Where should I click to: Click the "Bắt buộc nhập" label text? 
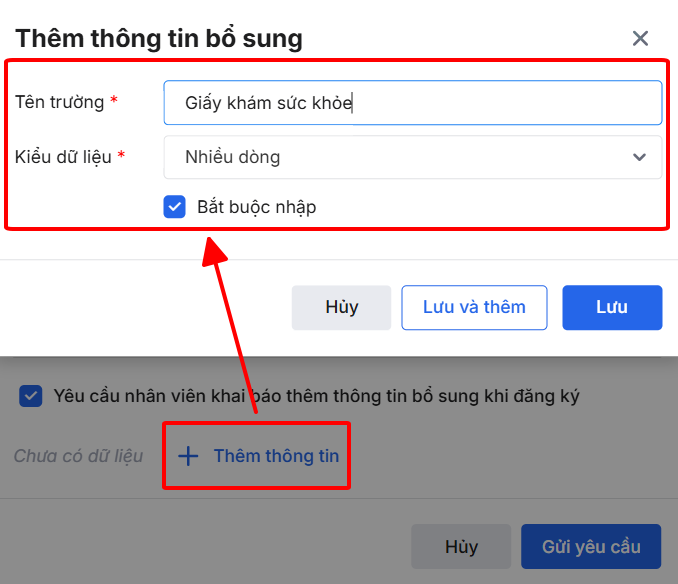click(256, 207)
